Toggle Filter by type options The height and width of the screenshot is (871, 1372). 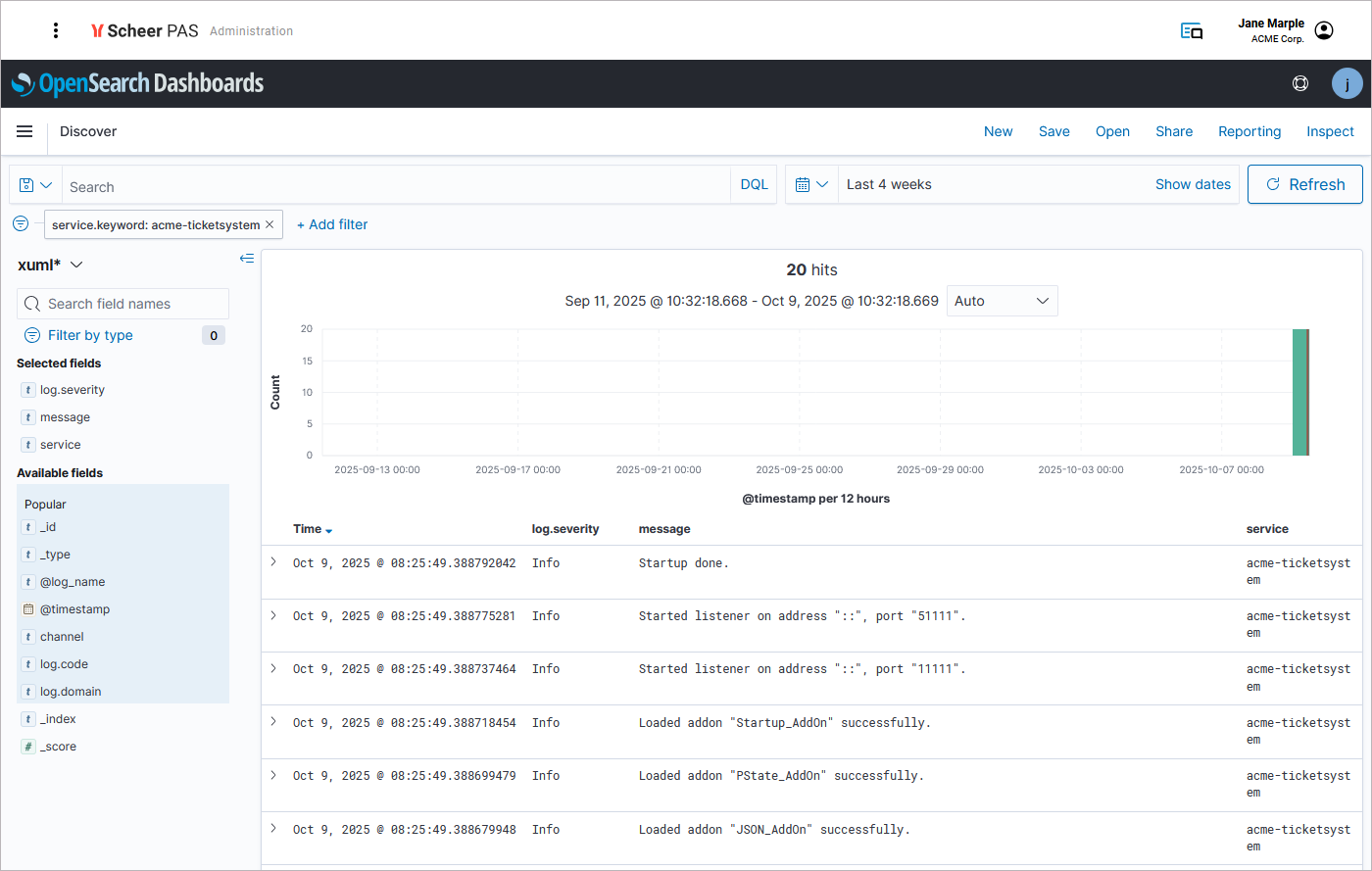(89, 335)
